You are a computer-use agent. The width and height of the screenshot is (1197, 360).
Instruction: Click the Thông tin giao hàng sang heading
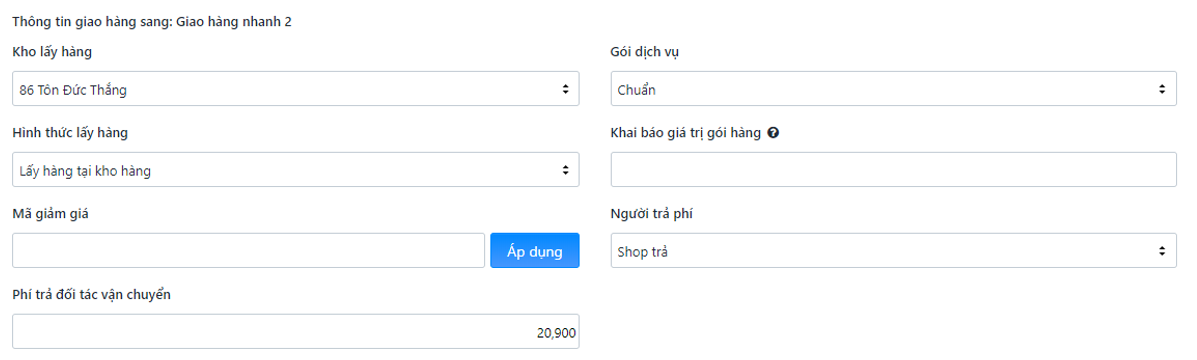[92, 21]
